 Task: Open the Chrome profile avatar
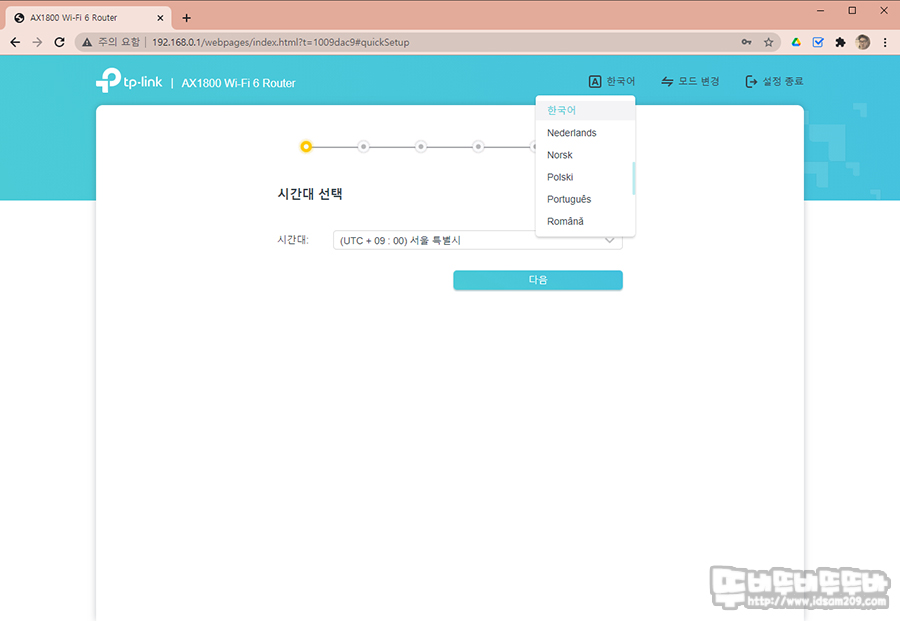(x=862, y=42)
